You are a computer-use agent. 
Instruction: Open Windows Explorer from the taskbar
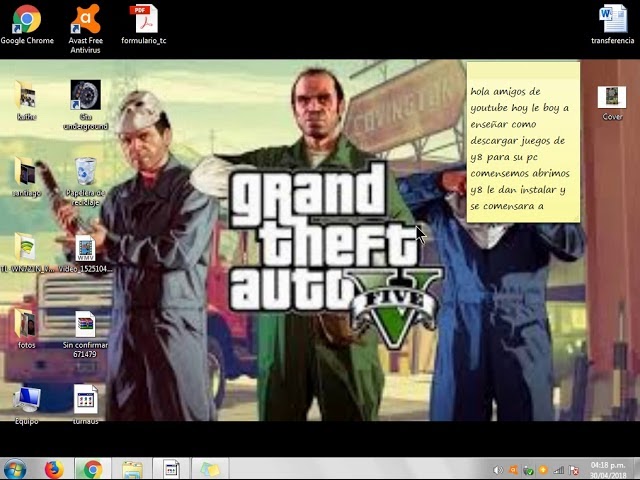coord(132,469)
